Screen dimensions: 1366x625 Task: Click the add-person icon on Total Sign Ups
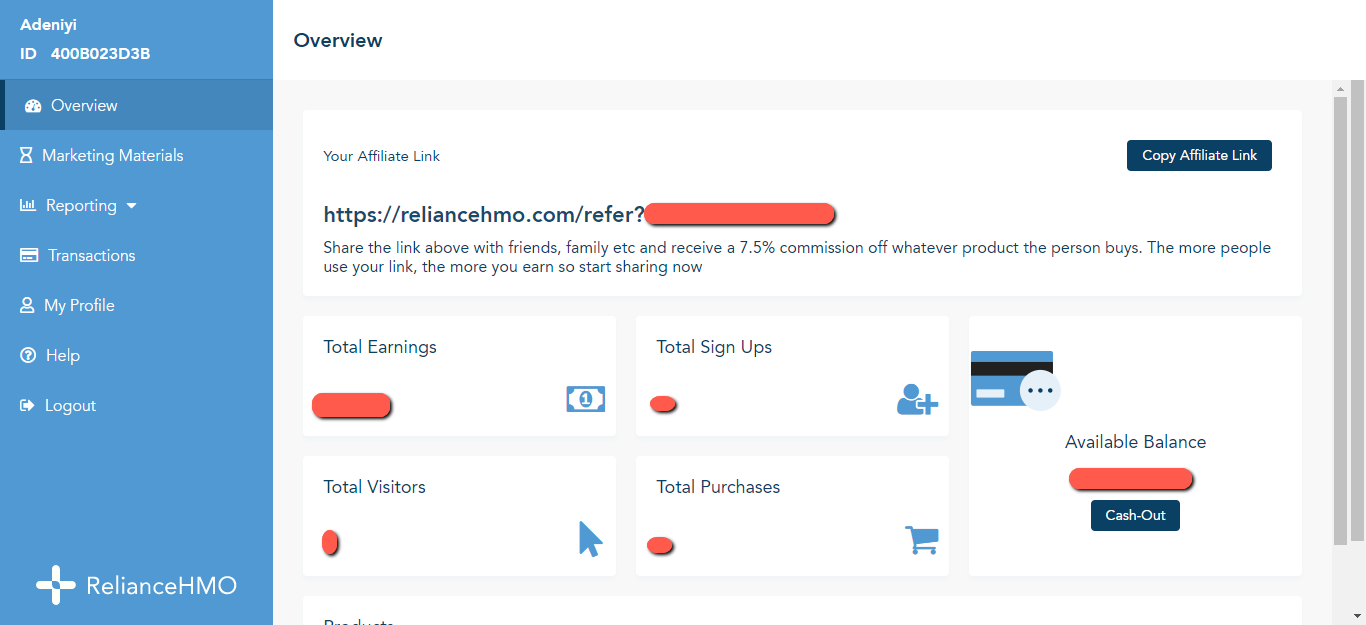coord(916,399)
